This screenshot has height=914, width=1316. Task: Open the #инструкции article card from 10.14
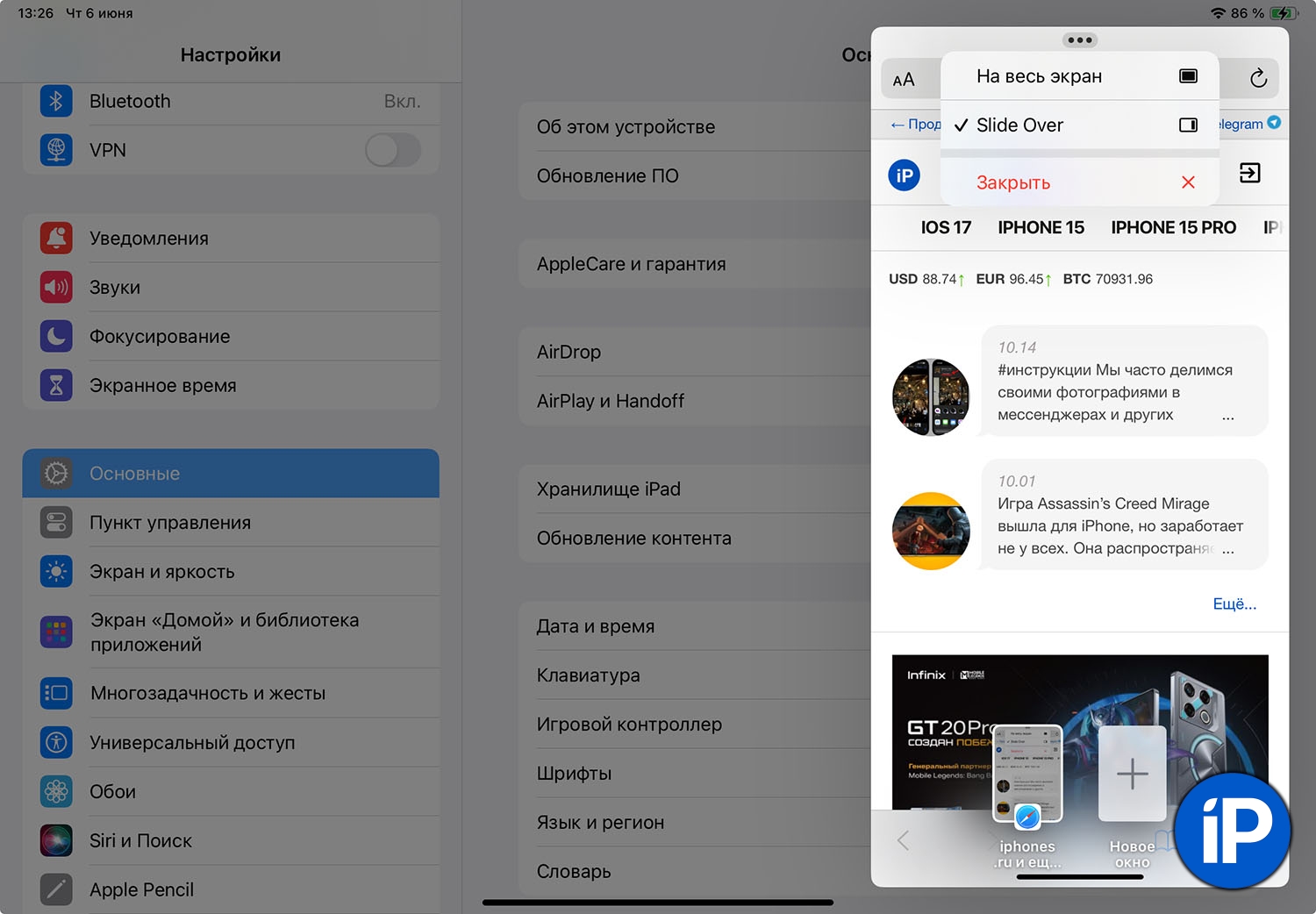click(1124, 381)
